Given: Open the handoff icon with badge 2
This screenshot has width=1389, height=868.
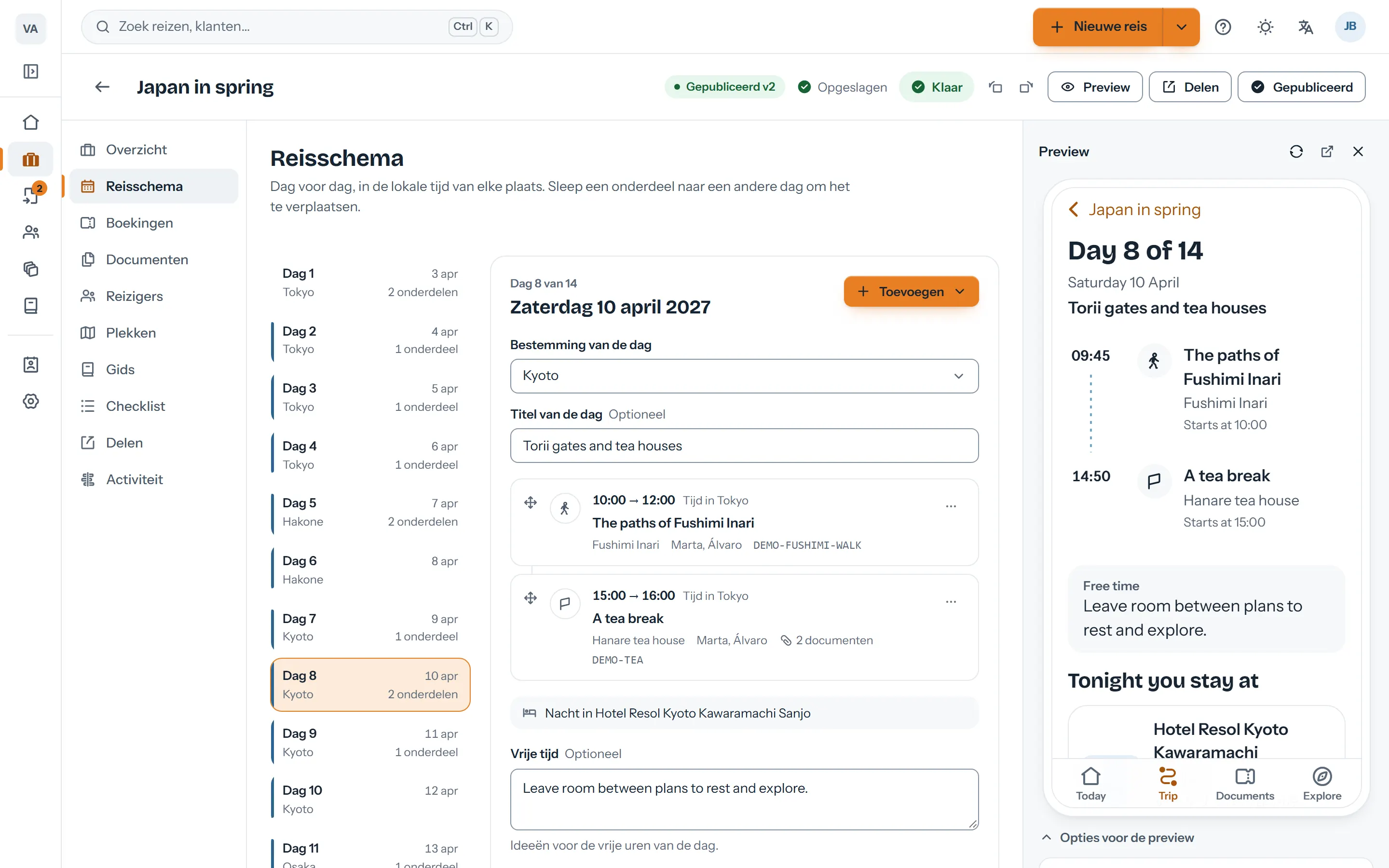Looking at the screenshot, I should click(30, 196).
